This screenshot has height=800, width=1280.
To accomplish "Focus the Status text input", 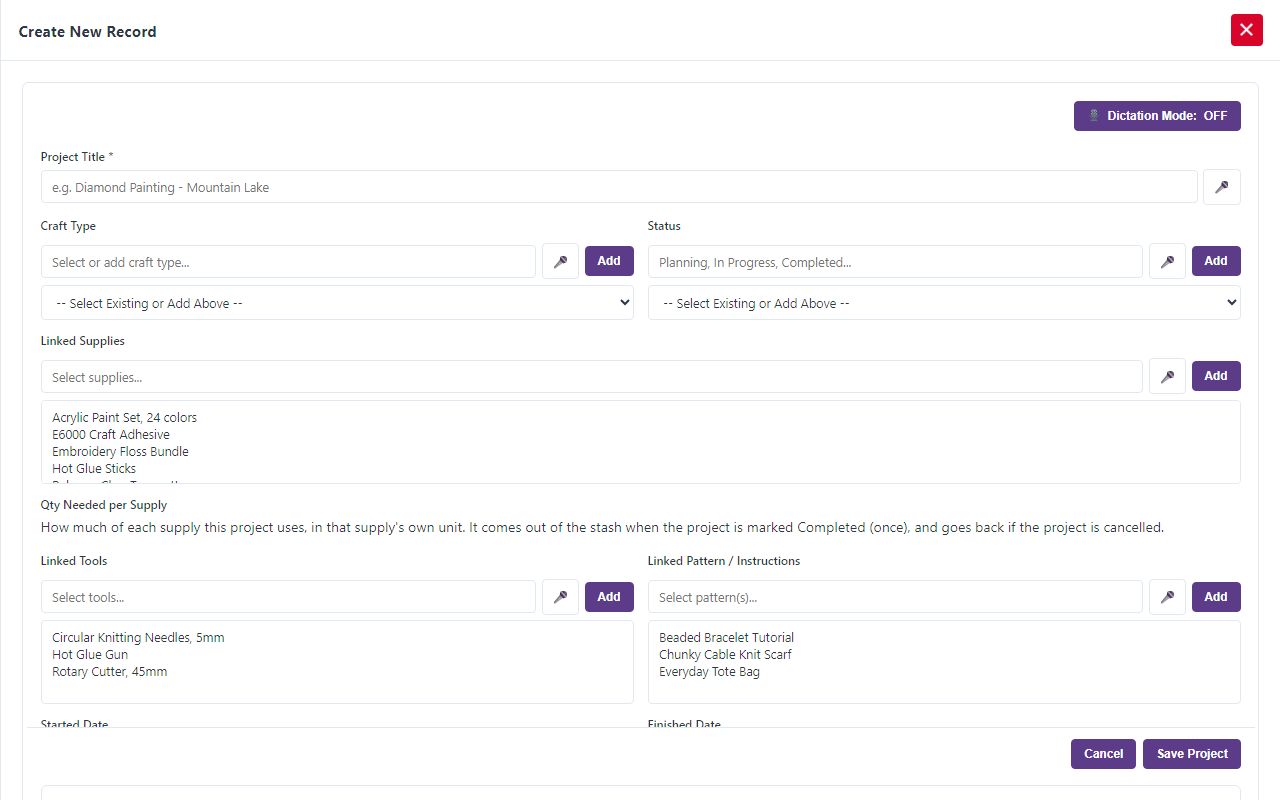I will [x=895, y=262].
